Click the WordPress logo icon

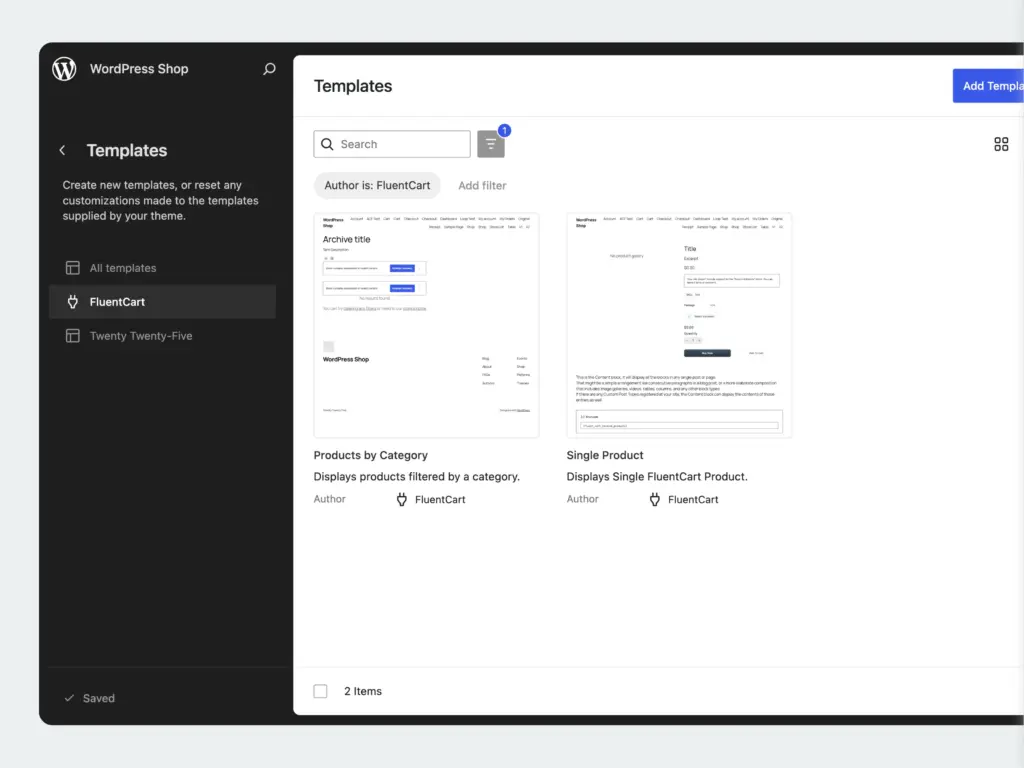click(64, 69)
